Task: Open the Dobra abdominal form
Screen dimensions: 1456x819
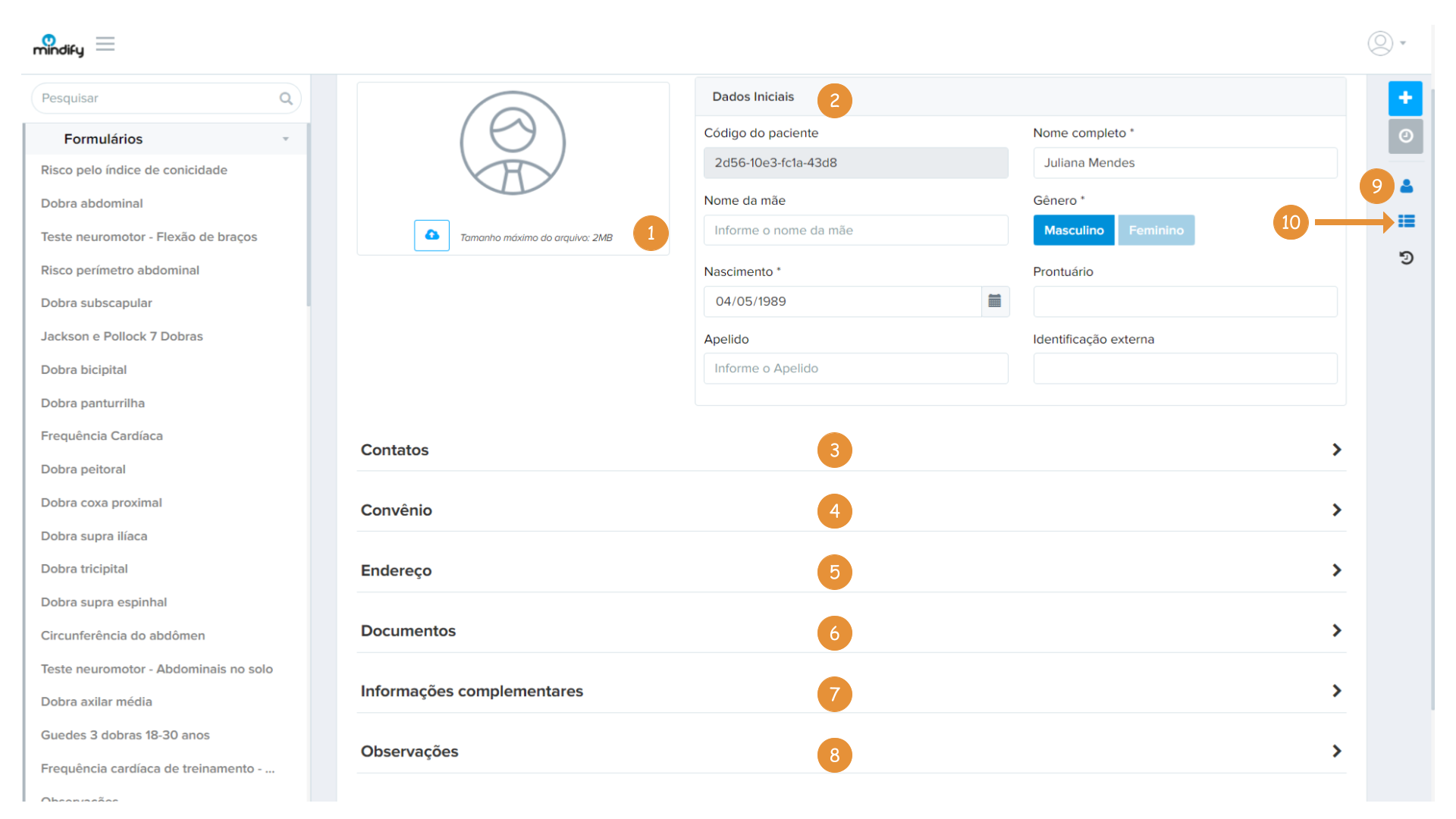Action: point(92,203)
